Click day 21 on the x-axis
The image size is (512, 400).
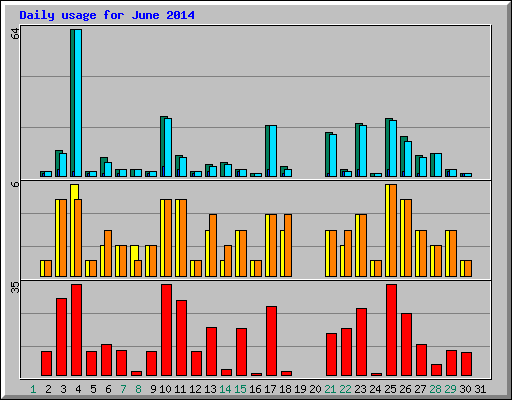330,389
